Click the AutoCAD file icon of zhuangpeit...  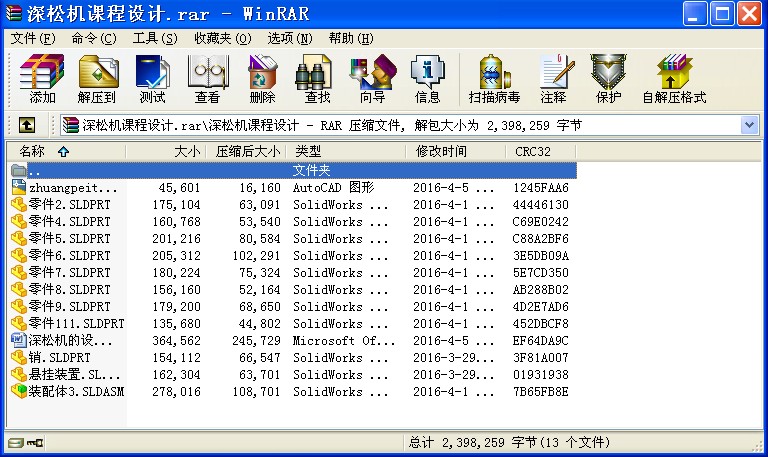point(19,187)
